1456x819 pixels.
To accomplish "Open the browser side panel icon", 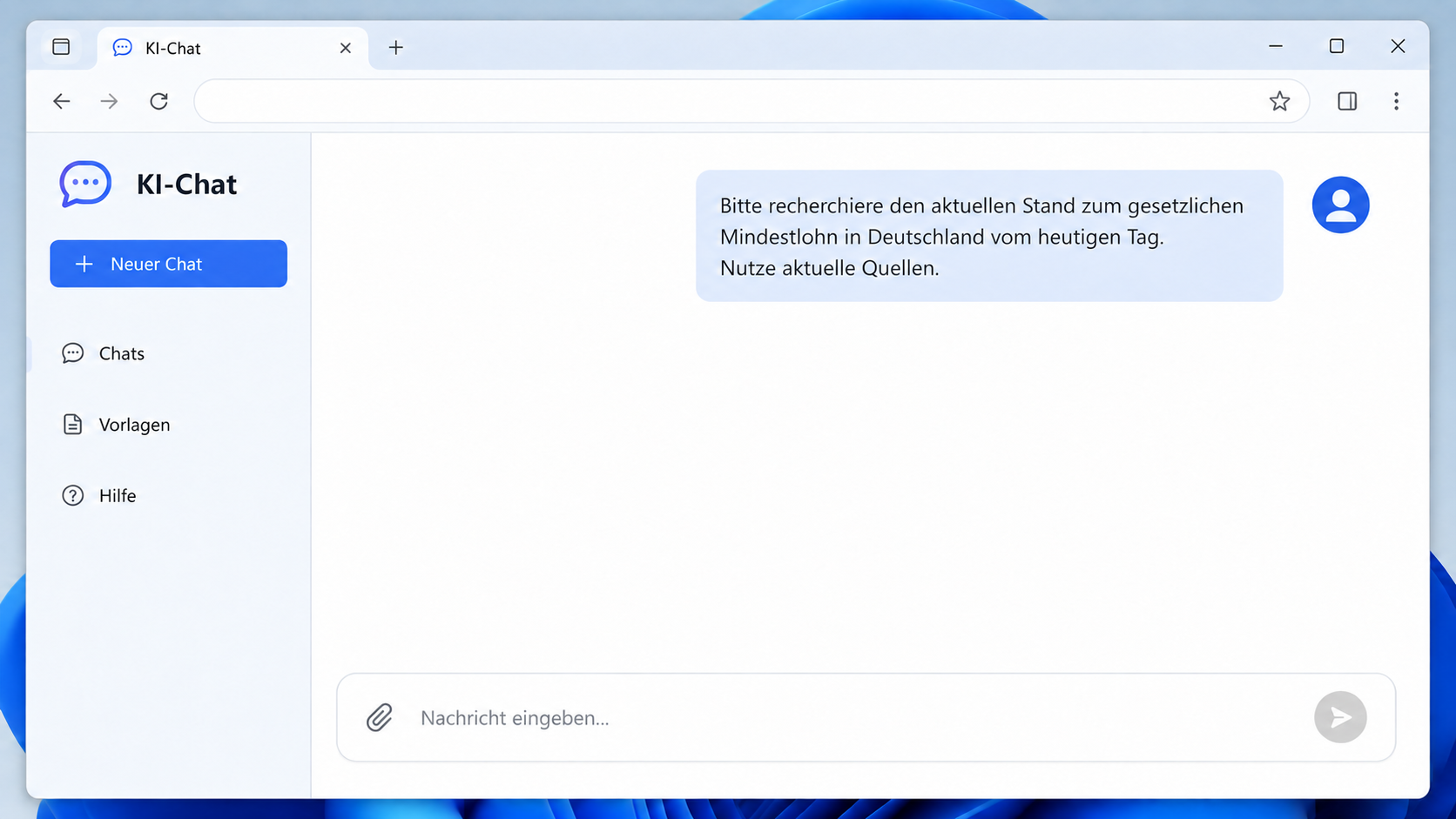I will pos(1347,101).
